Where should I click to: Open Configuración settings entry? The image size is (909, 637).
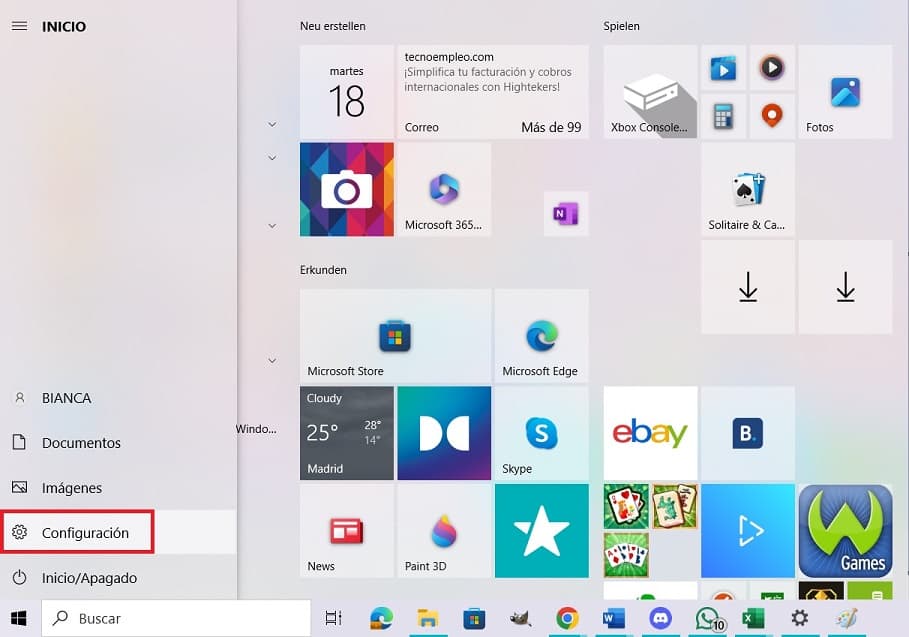[x=118, y=532]
